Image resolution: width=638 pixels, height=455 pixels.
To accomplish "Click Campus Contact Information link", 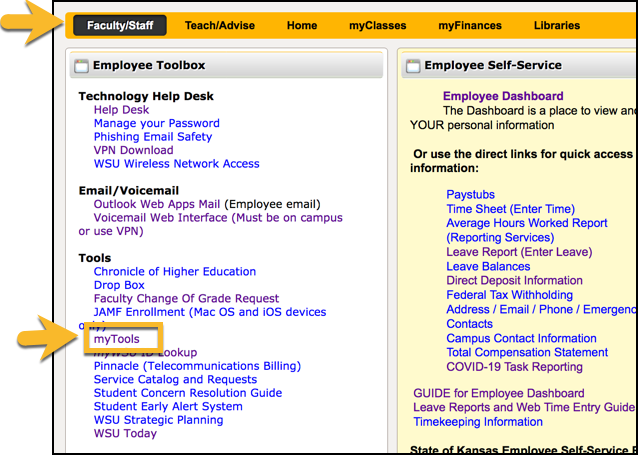I will click(521, 338).
